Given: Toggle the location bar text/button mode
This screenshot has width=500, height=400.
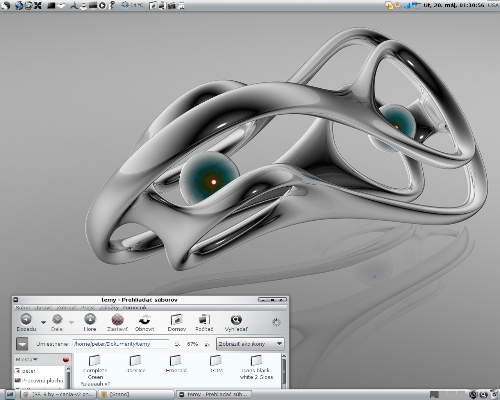Looking at the screenshot, I should point(22,344).
